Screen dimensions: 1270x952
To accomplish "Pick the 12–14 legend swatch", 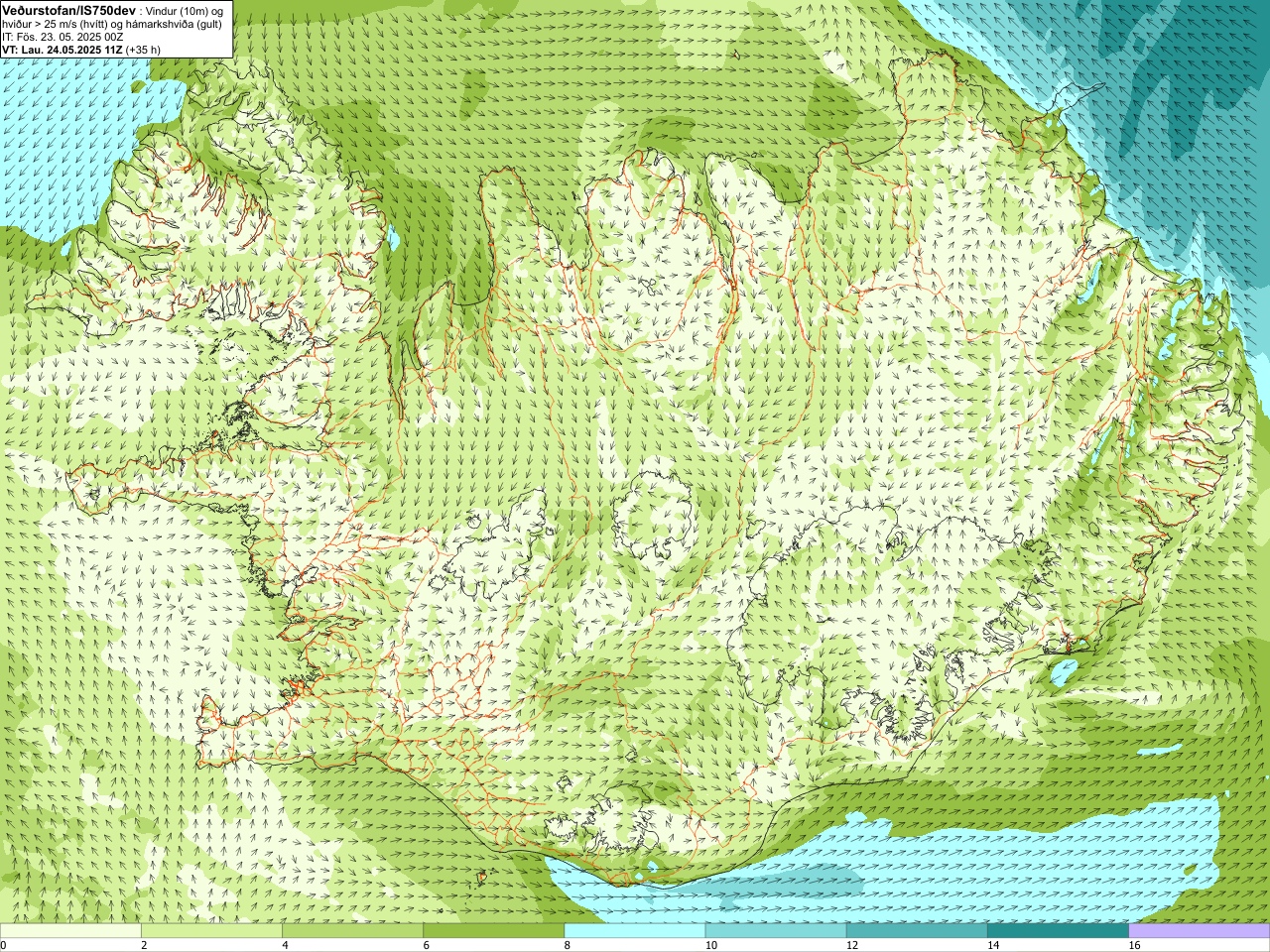I will 917,931.
